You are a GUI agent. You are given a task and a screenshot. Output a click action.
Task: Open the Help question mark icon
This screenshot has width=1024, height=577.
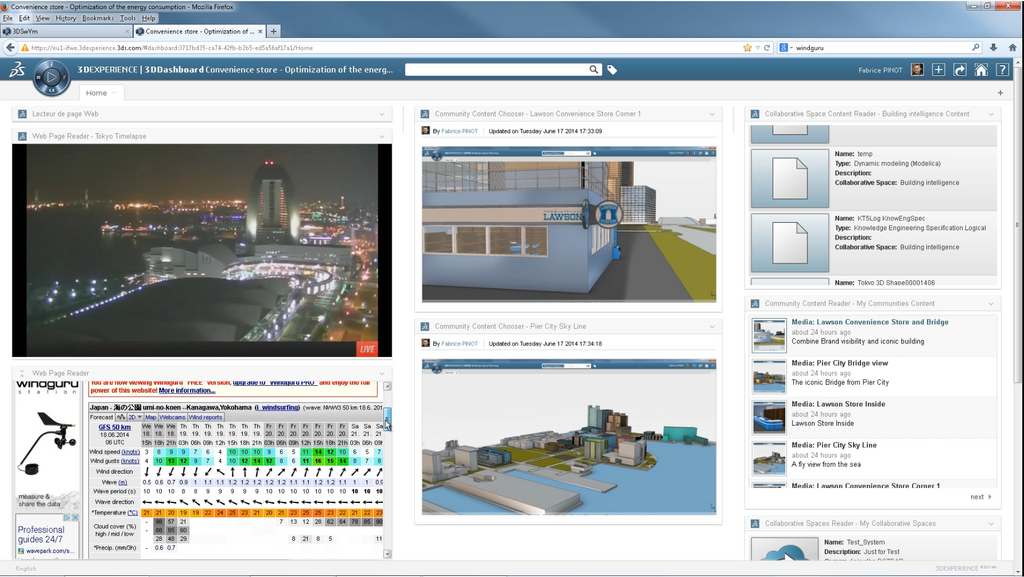tap(1002, 70)
